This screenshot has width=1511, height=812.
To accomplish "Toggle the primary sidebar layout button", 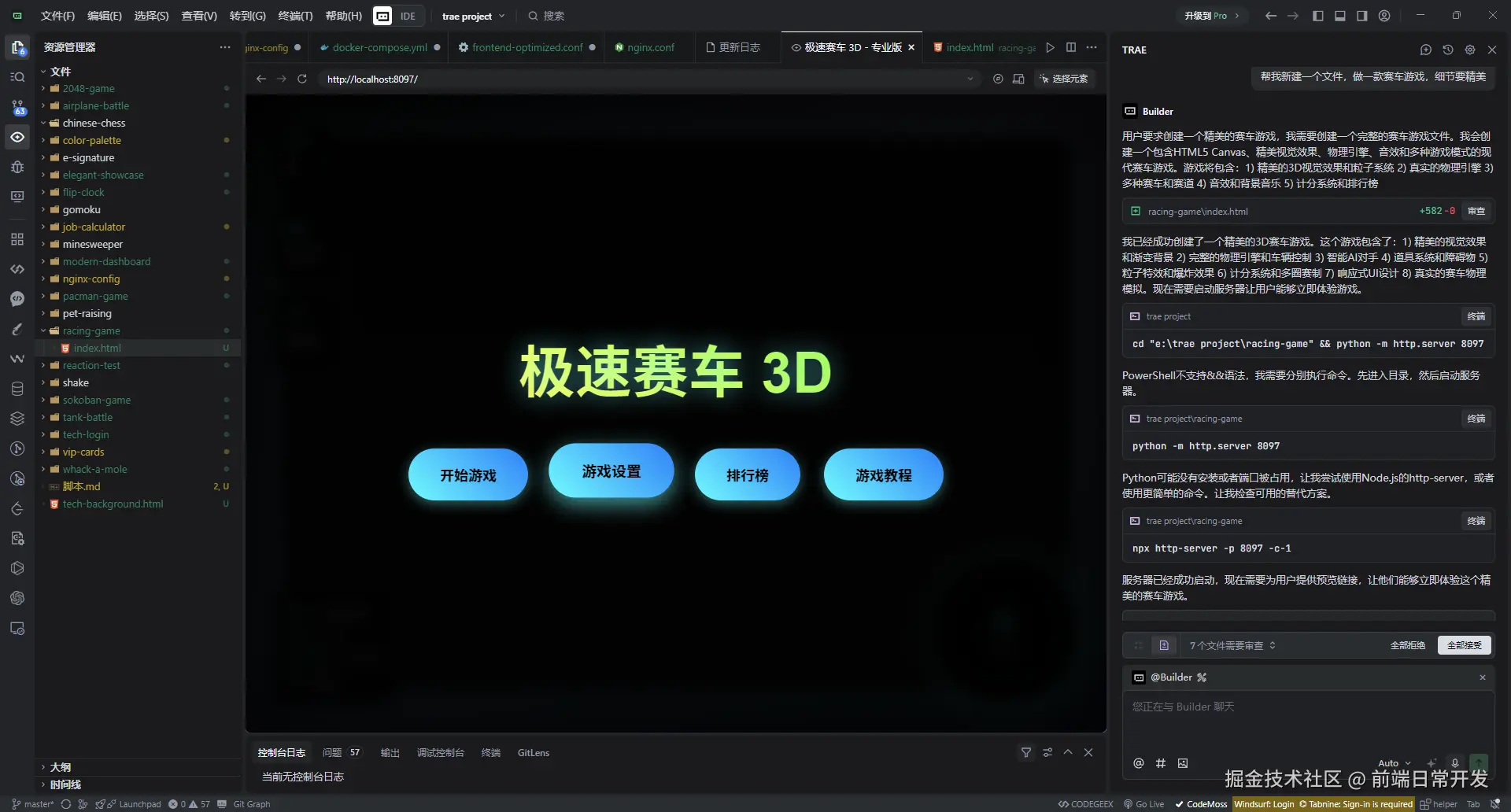I will [1318, 16].
